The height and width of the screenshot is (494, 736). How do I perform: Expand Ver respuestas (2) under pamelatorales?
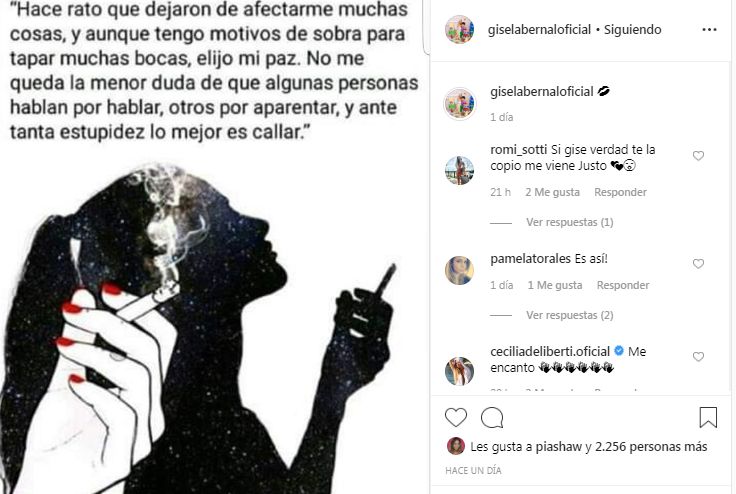(x=569, y=315)
